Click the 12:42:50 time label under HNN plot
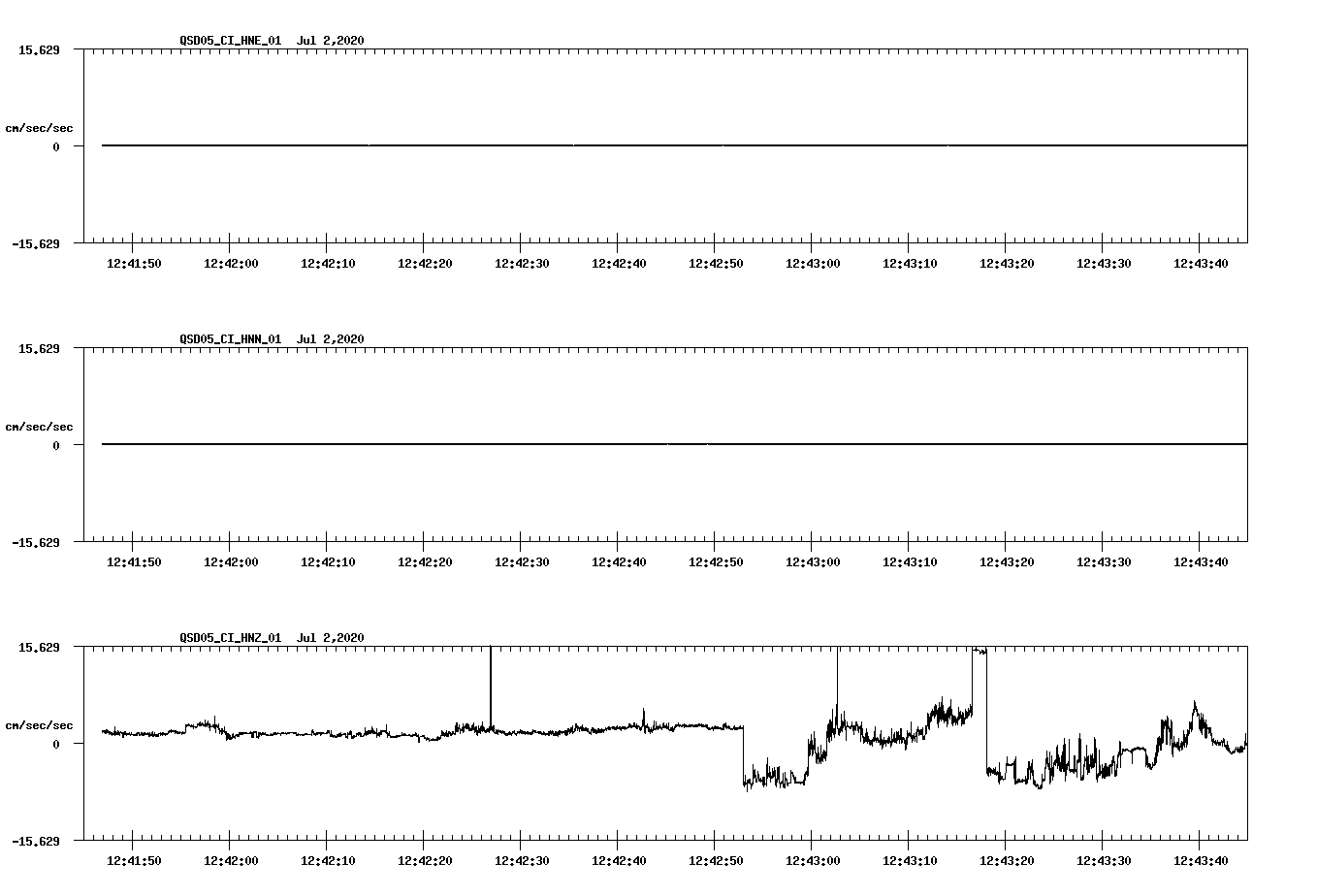Image resolution: width=1317 pixels, height=896 pixels. 716,561
